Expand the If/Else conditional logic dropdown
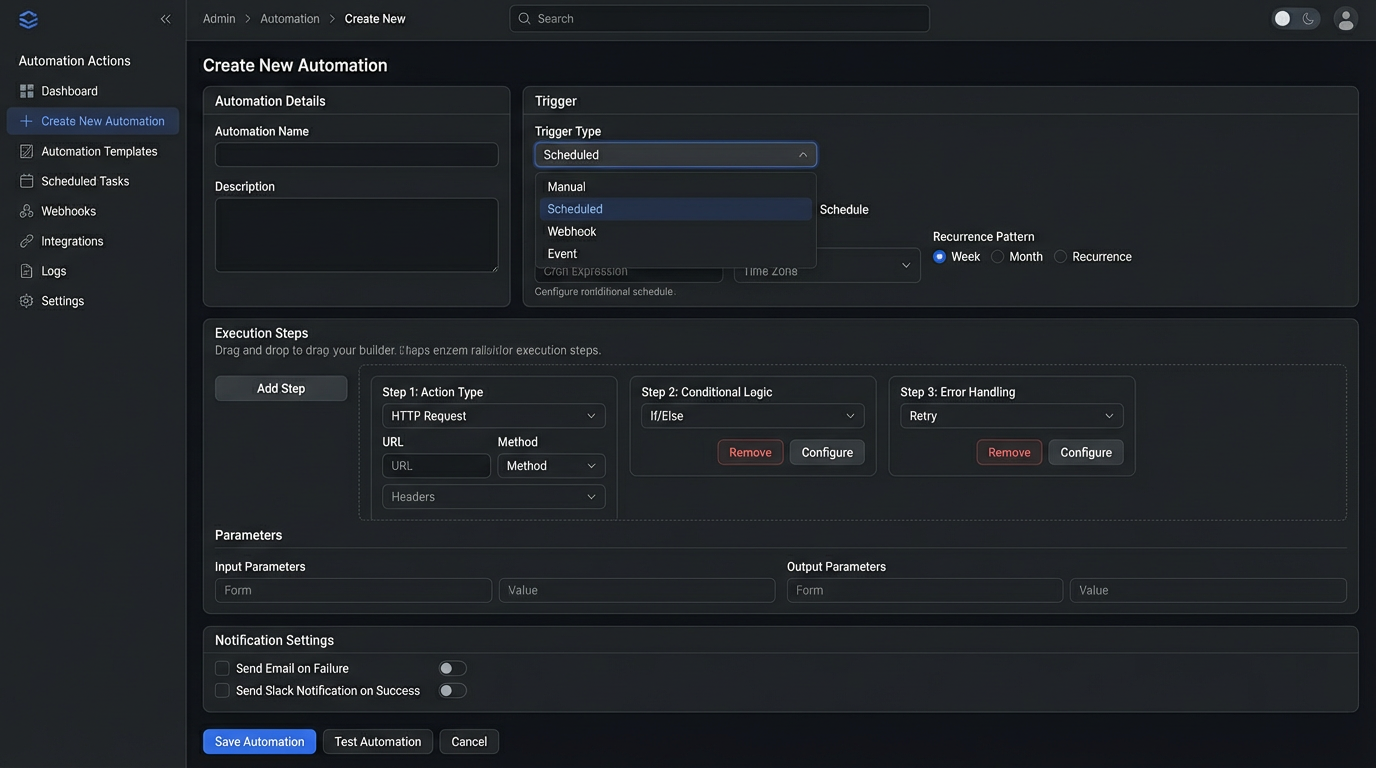The width and height of the screenshot is (1376, 768). click(x=752, y=416)
